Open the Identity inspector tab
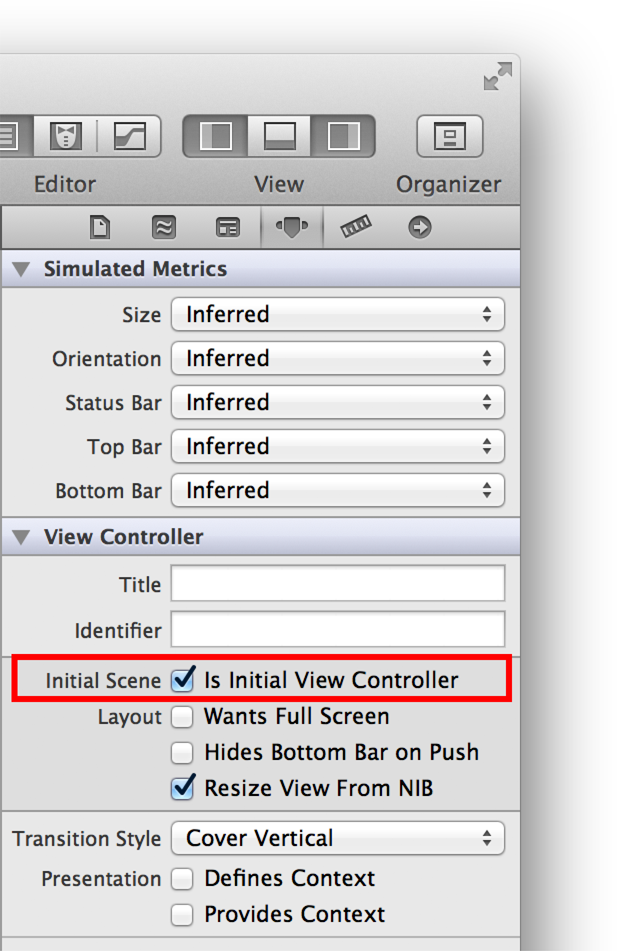Image resolution: width=617 pixels, height=951 pixels. (227, 228)
